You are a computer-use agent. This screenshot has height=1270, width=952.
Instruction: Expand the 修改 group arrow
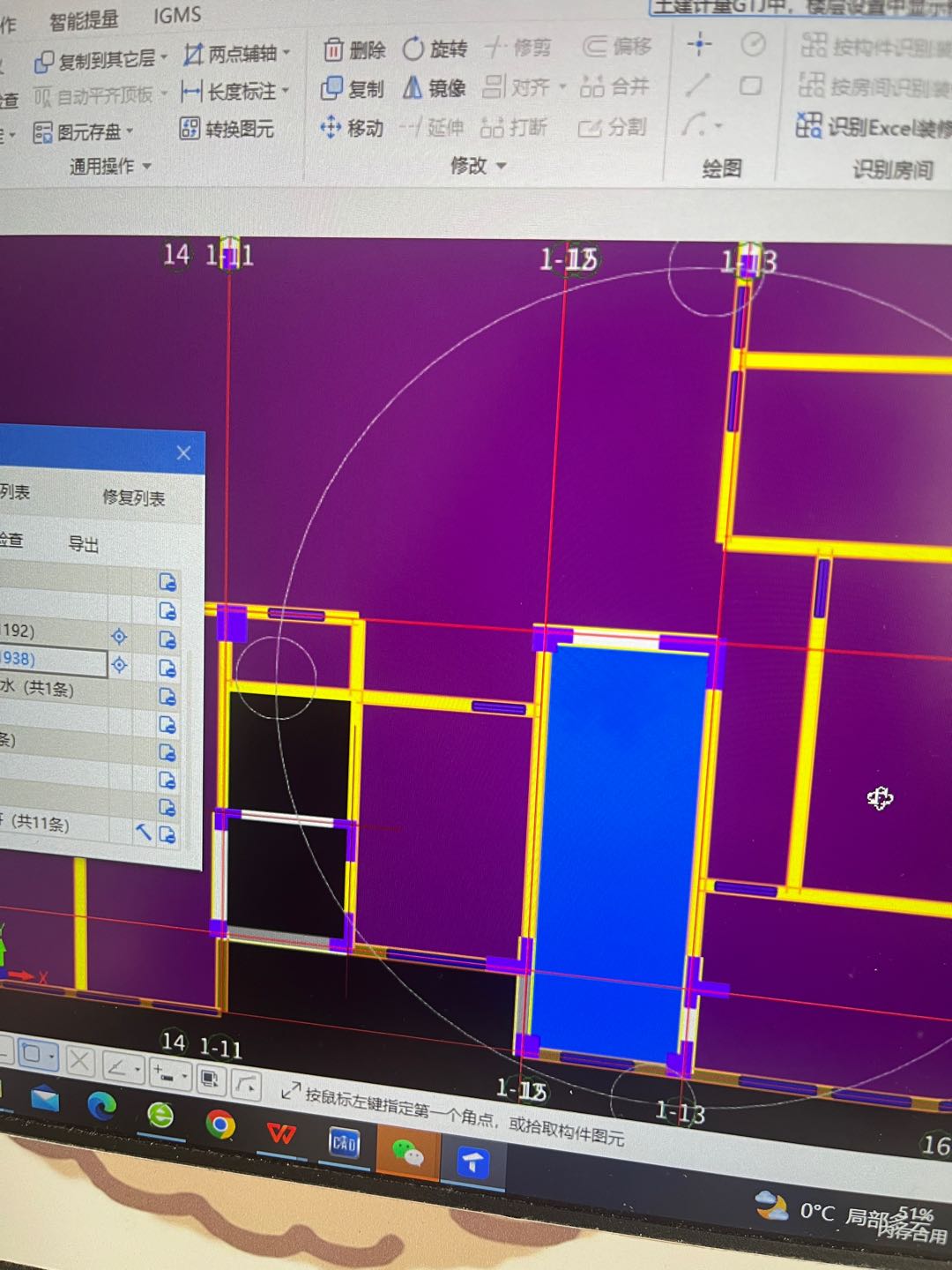point(502,166)
